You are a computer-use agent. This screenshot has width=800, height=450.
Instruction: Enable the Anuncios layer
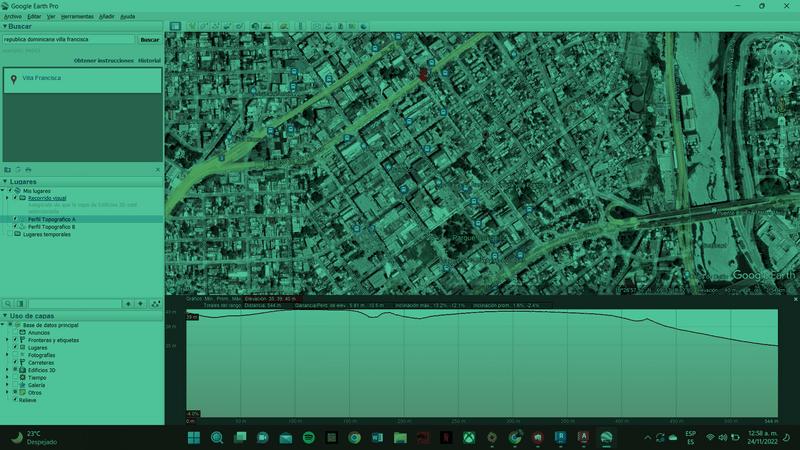(x=15, y=332)
